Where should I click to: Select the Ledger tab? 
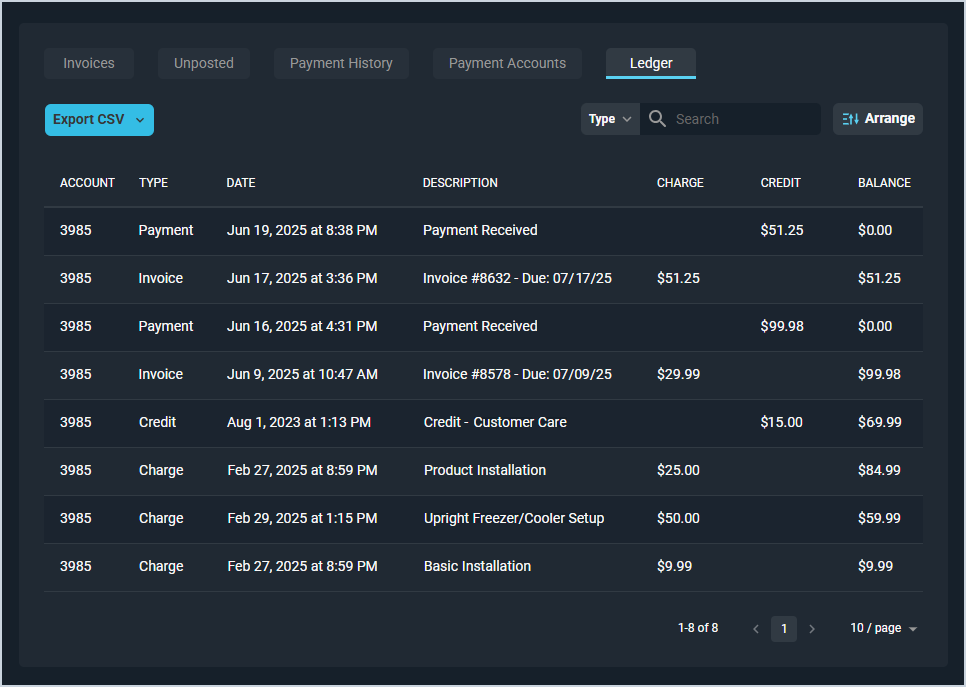click(651, 63)
